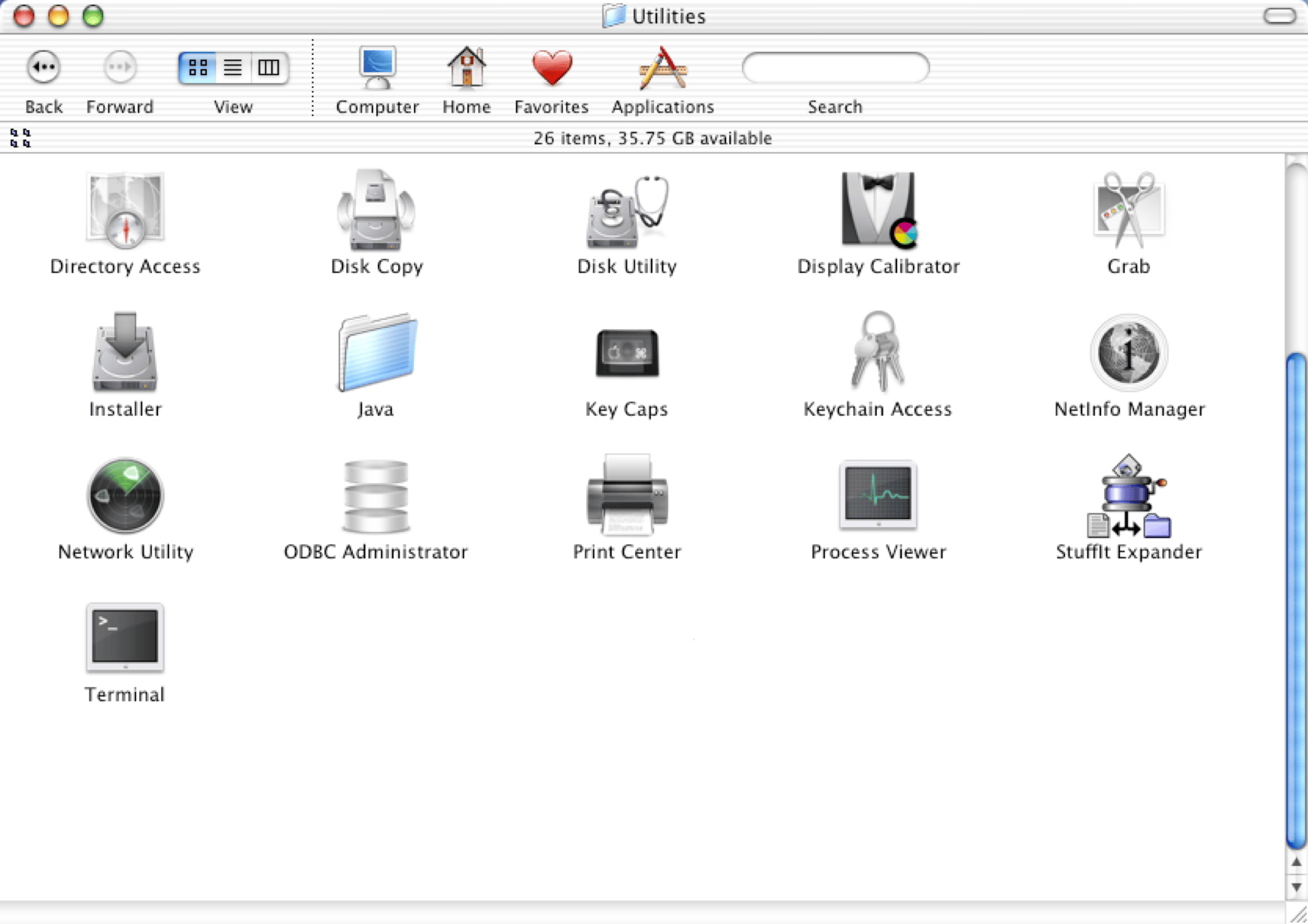
Task: Go to Computer in the toolbar
Action: tap(377, 68)
